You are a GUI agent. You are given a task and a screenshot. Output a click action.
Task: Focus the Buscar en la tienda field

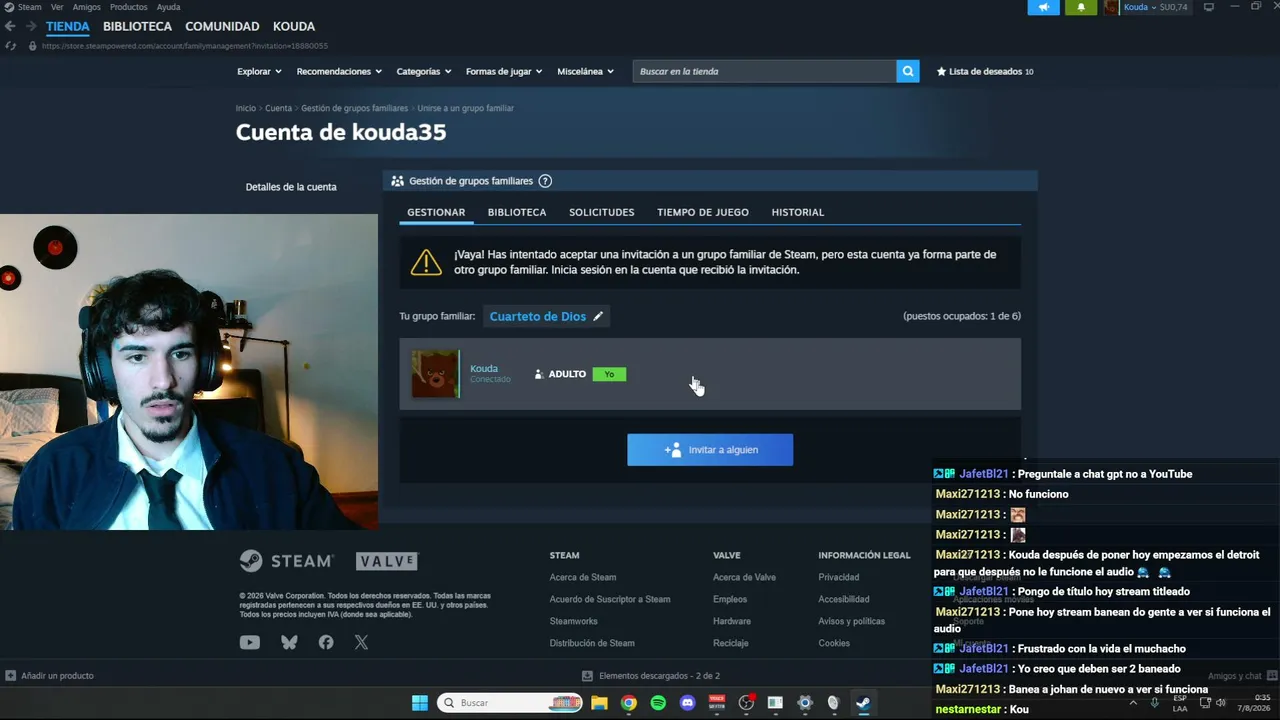pos(765,71)
